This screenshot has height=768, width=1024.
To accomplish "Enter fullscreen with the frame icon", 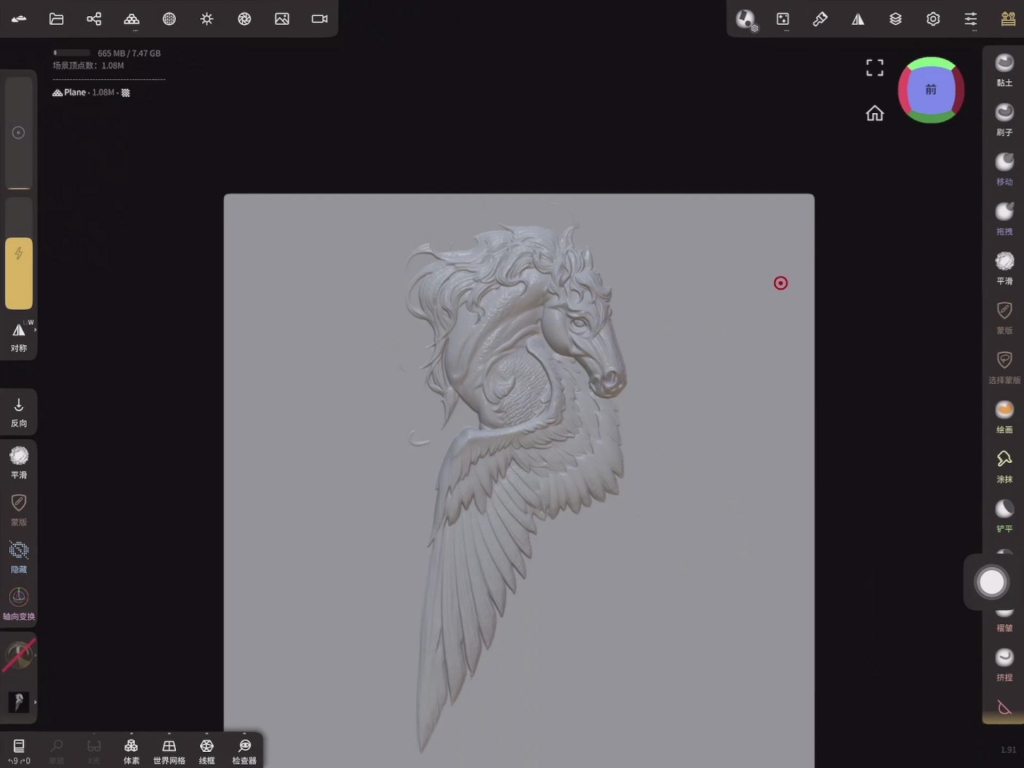I will (x=874, y=68).
